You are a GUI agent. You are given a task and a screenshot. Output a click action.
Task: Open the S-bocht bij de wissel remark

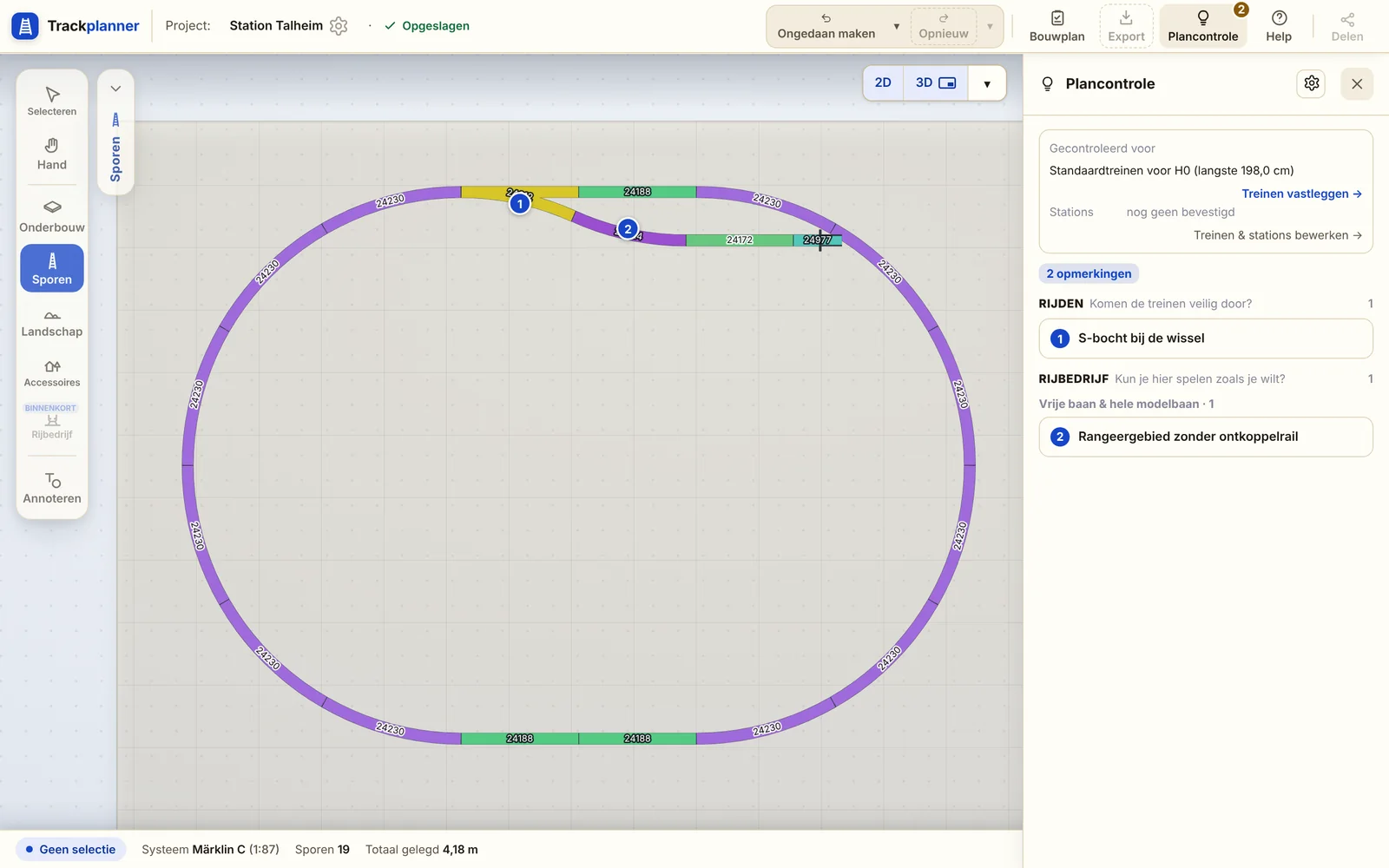coord(1206,339)
